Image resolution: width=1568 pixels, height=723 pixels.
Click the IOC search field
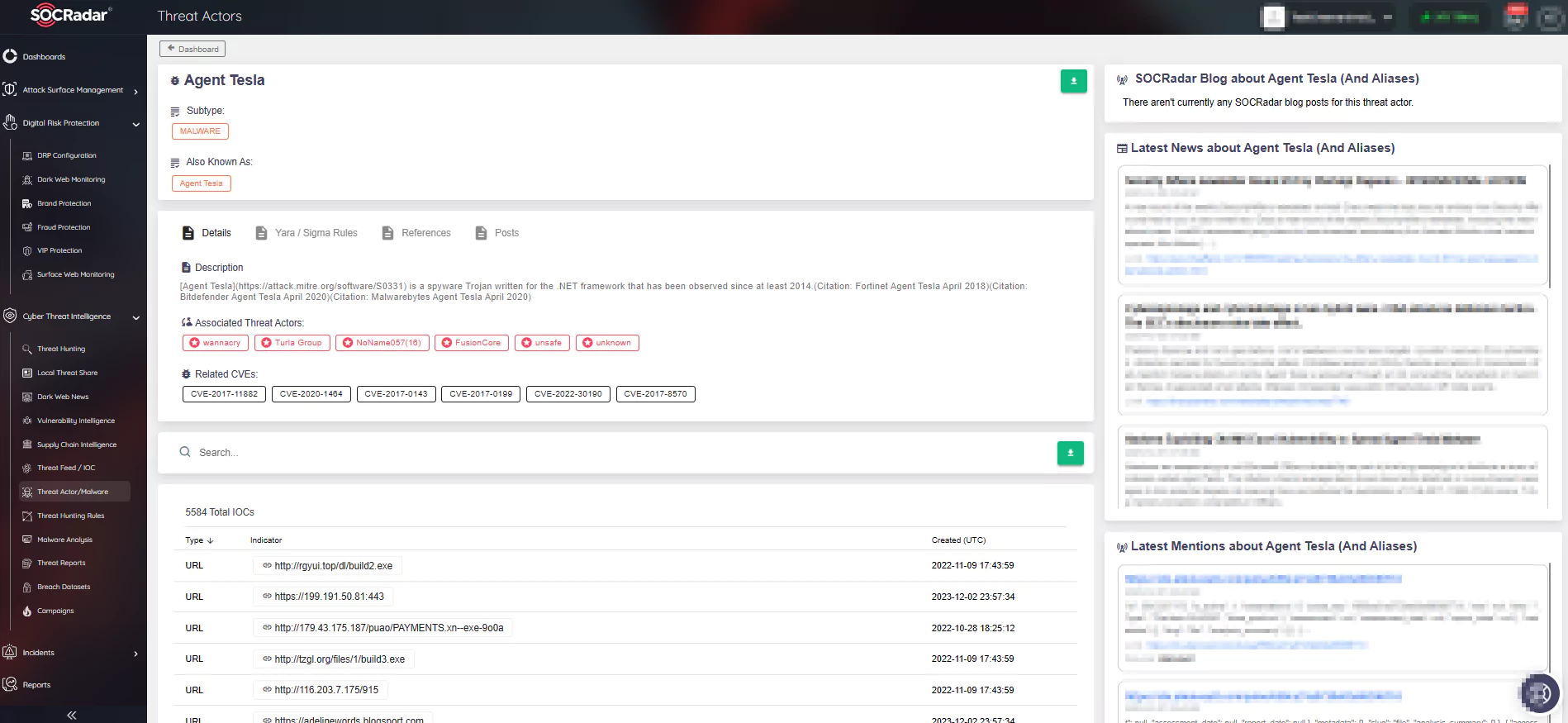click(611, 453)
